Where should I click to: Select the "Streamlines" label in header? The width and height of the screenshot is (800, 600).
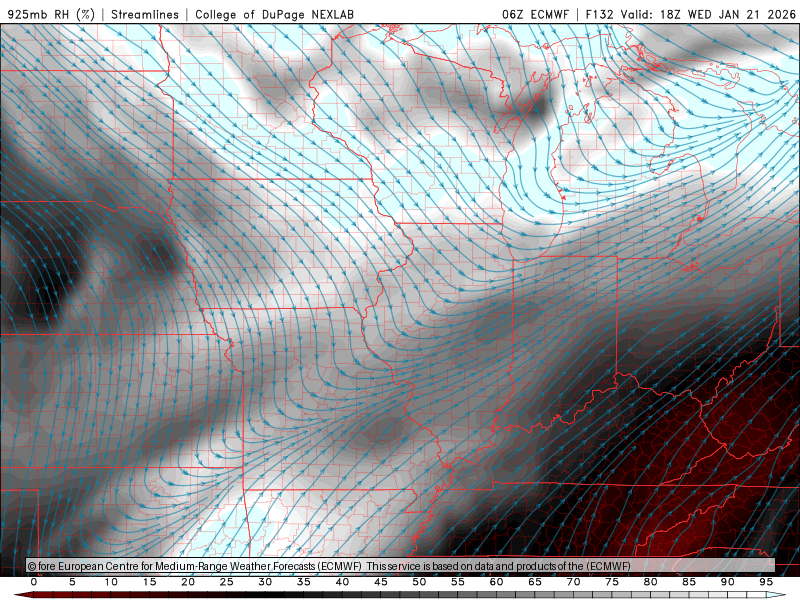click(145, 14)
